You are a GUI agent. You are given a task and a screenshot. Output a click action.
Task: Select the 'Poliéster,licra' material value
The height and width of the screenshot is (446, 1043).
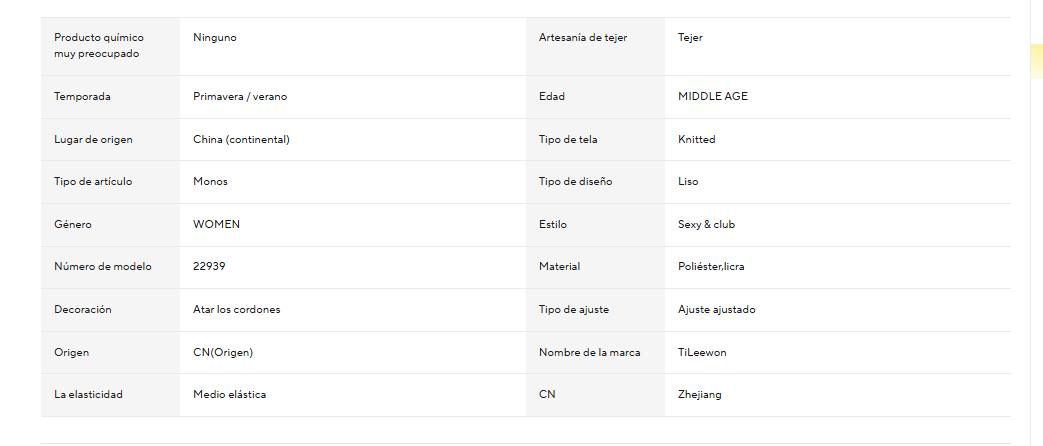click(x=711, y=267)
